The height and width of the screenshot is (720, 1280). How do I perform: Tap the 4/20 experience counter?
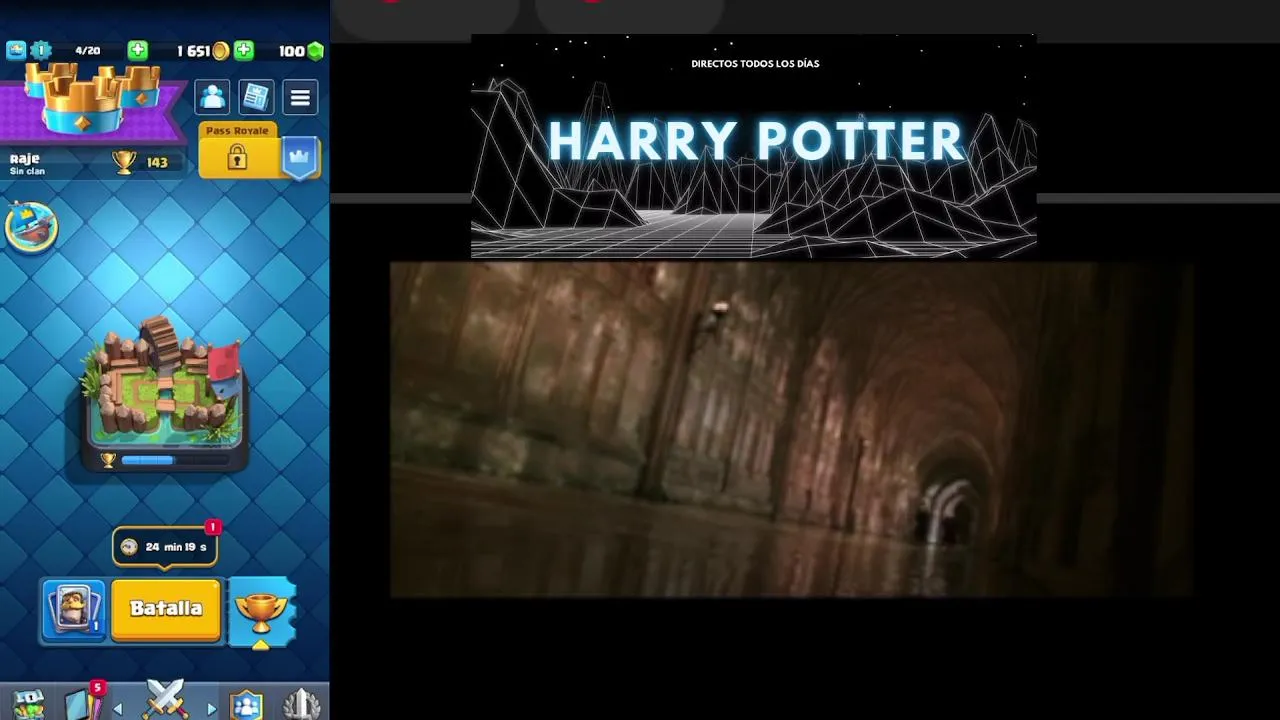point(88,50)
